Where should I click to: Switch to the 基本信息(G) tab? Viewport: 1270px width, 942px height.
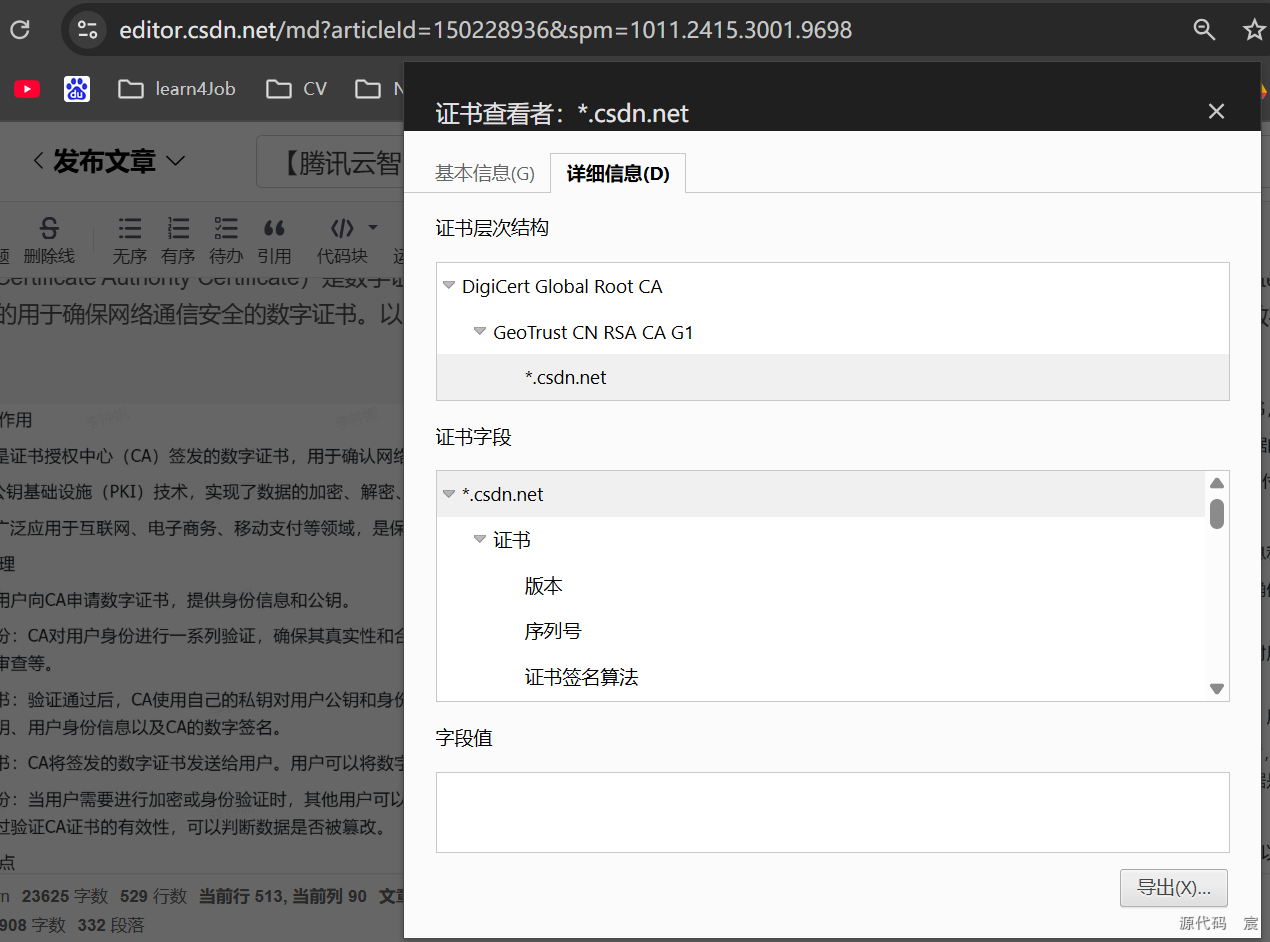coord(485,173)
